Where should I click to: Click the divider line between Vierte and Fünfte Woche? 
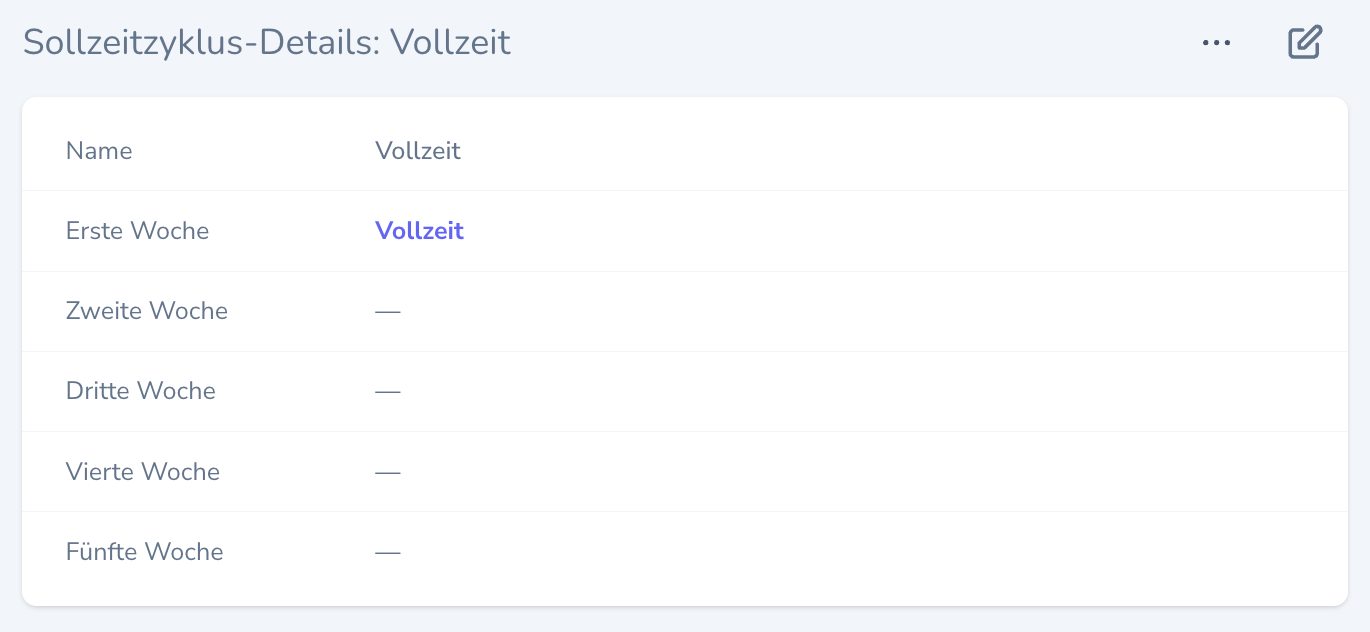tap(684, 512)
